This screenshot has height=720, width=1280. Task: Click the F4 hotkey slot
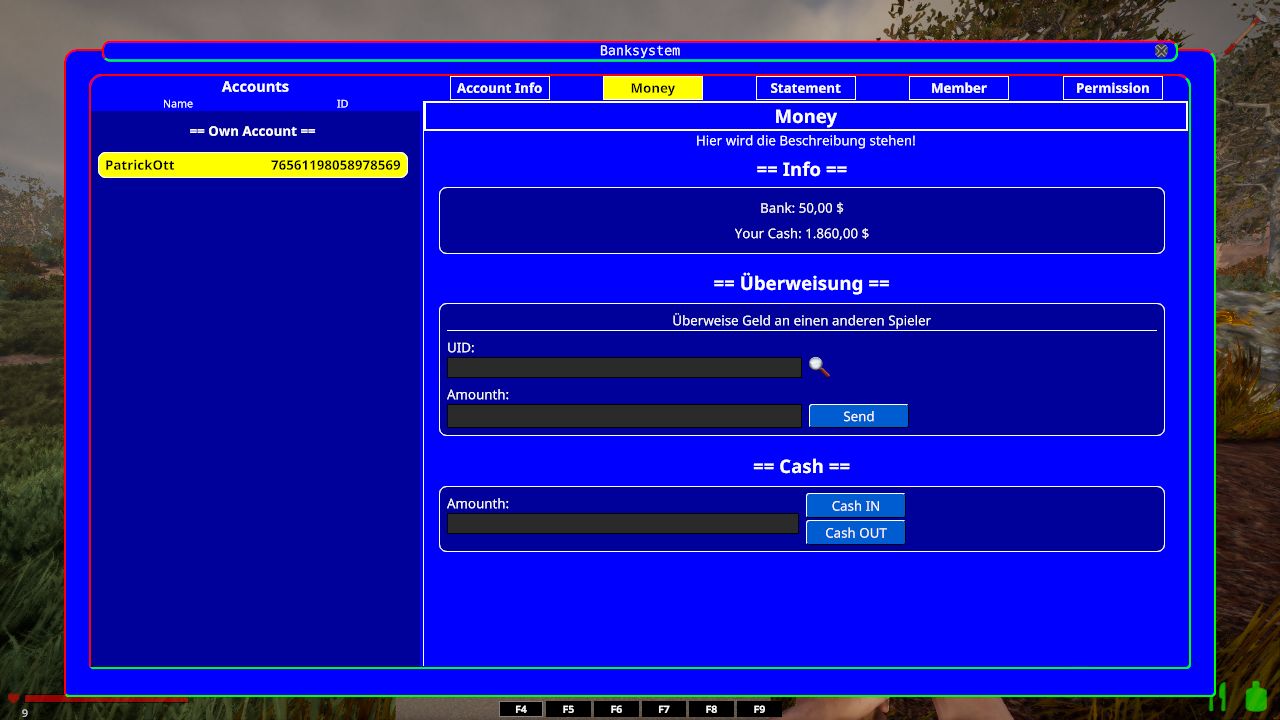point(521,709)
